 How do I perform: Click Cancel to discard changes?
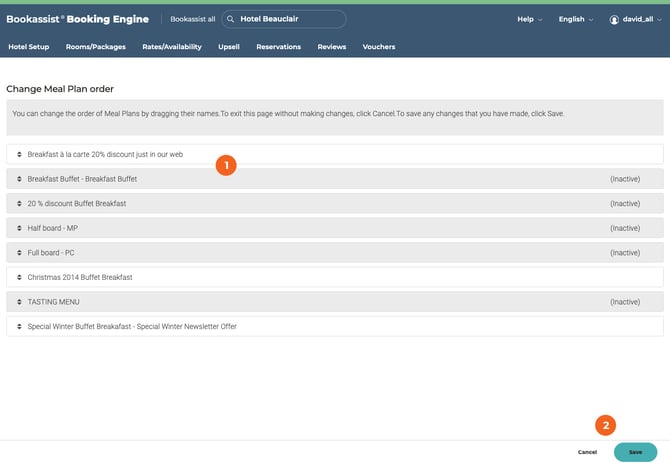pos(587,452)
